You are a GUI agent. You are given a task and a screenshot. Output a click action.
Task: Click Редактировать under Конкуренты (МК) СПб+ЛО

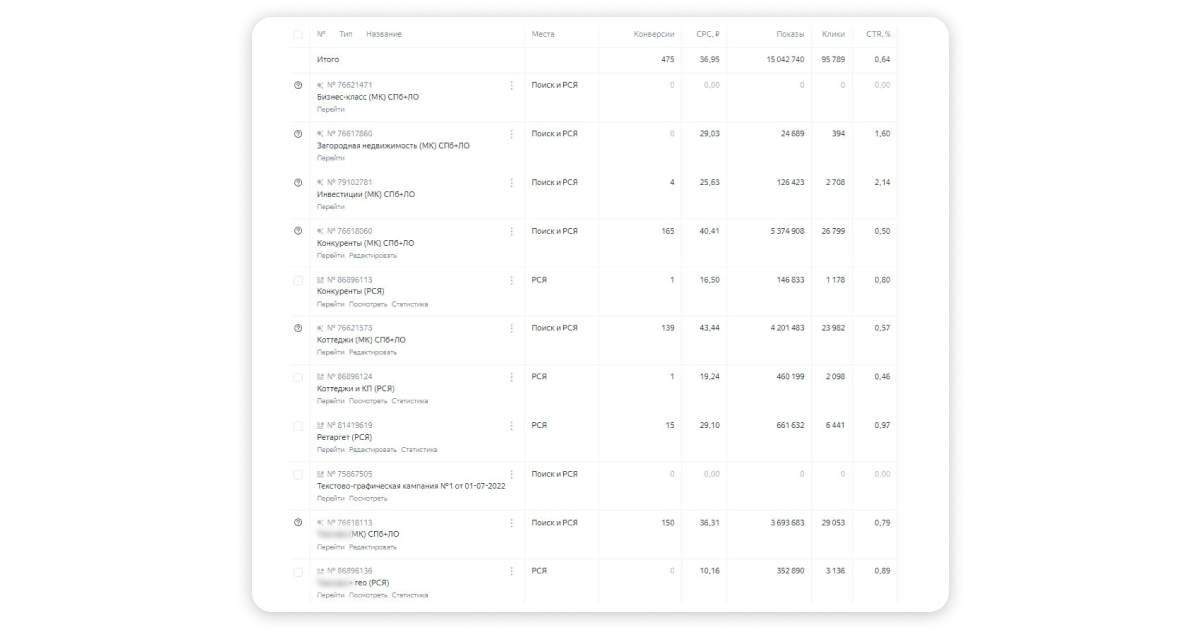373,255
